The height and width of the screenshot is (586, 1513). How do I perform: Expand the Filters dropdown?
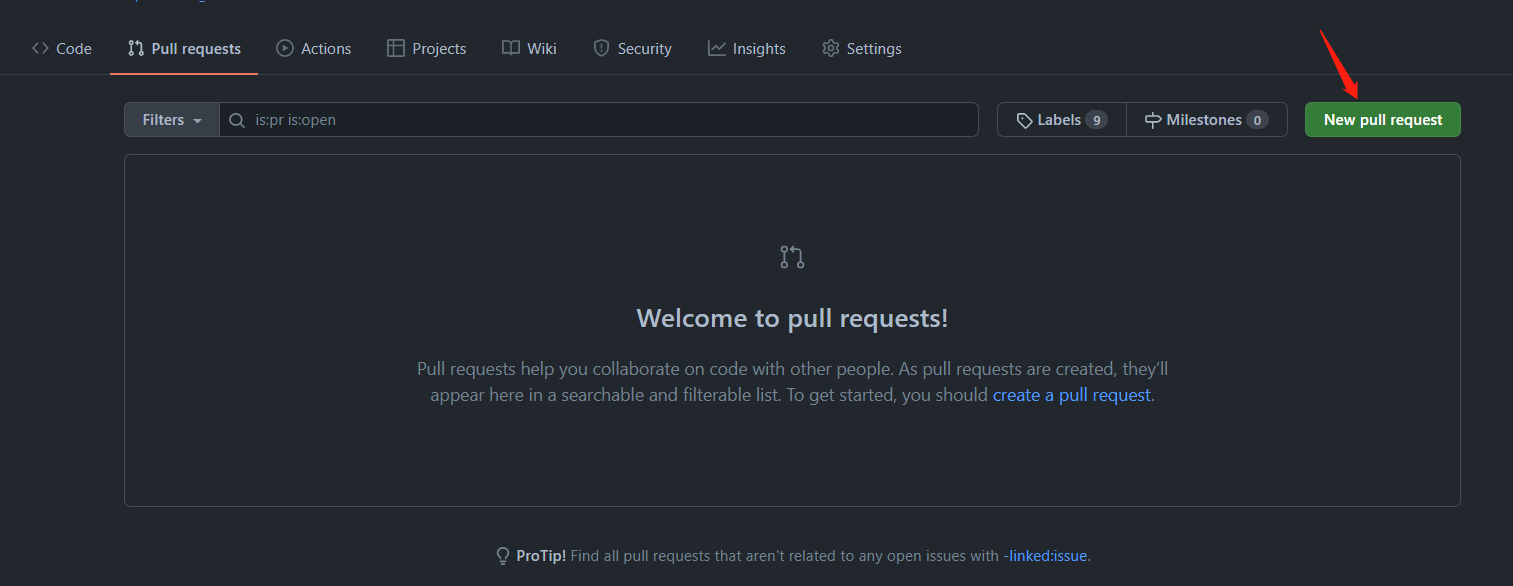[x=172, y=120]
